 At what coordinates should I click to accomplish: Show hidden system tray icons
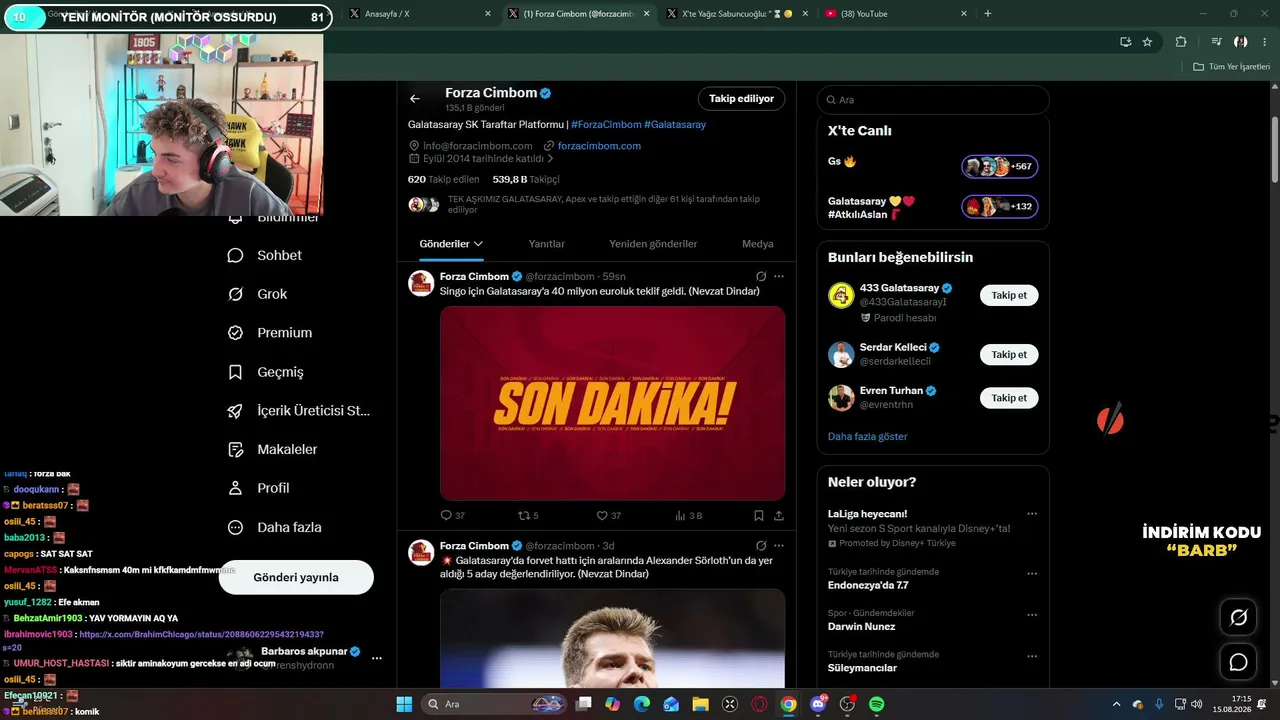click(x=1117, y=704)
